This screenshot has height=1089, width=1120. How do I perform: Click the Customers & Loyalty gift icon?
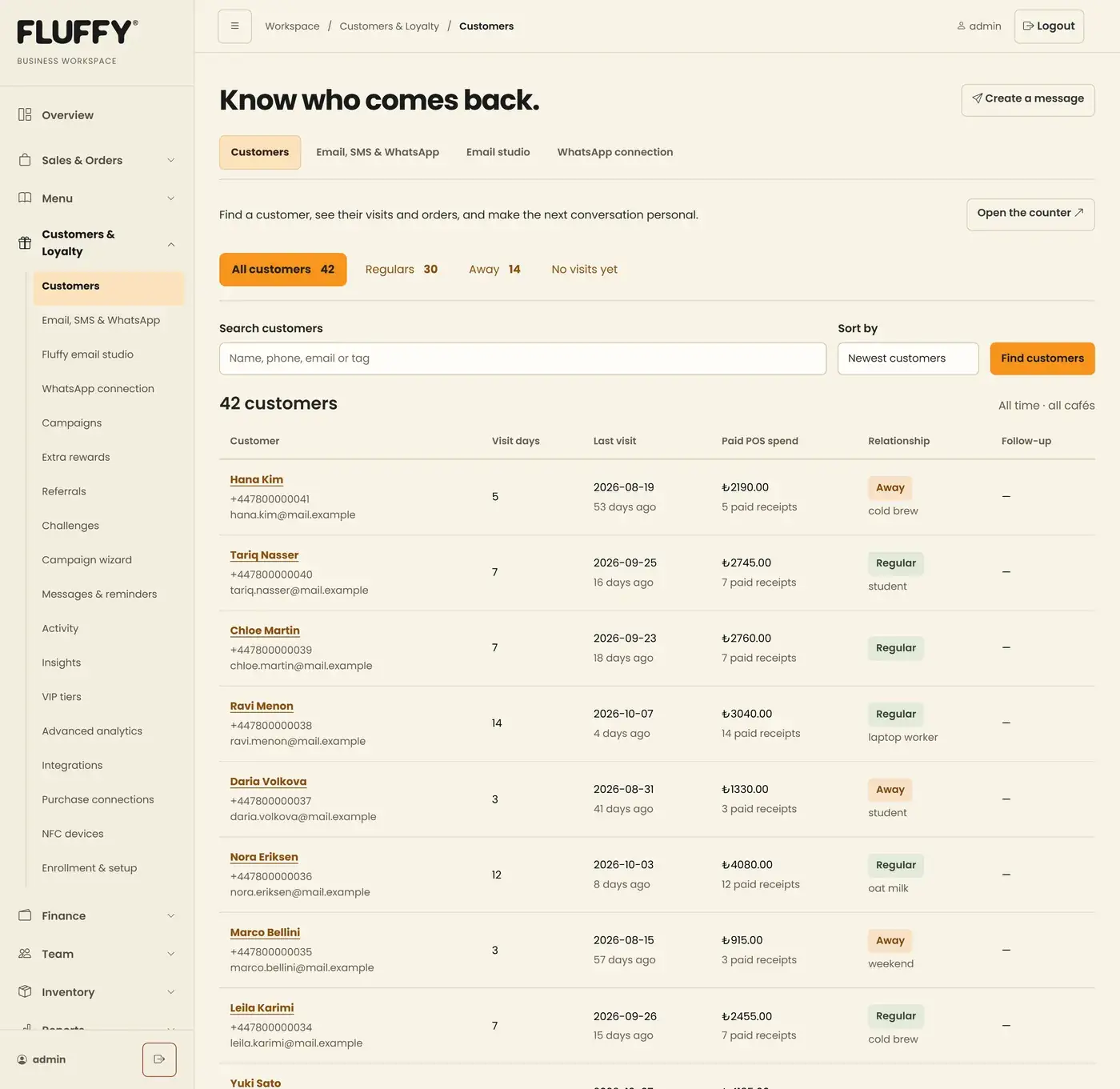tap(25, 242)
